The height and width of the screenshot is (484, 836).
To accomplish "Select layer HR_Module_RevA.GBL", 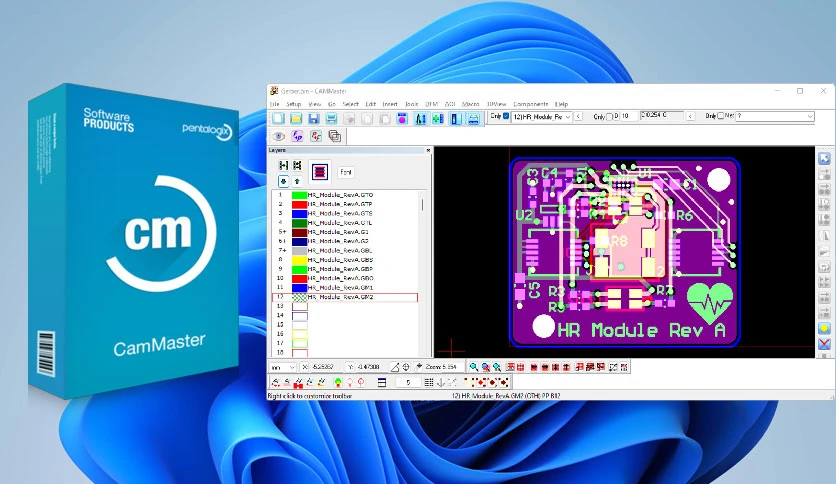I will pos(340,251).
